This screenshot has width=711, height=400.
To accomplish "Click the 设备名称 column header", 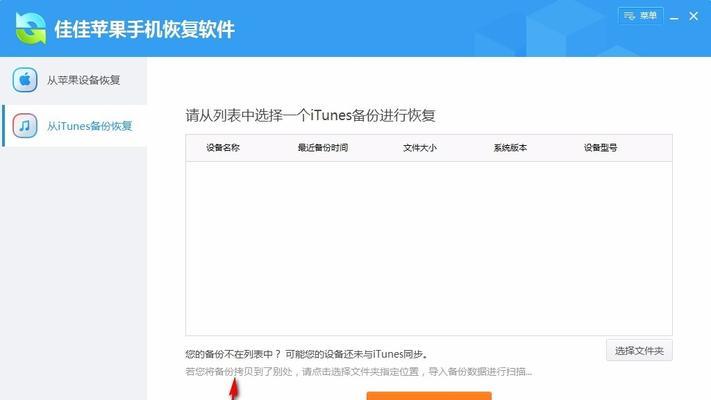I will coord(223,148).
